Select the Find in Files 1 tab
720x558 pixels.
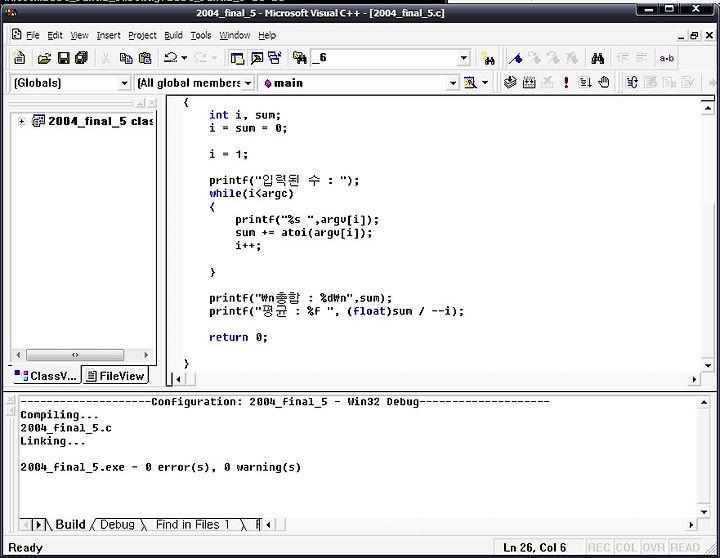point(192,524)
